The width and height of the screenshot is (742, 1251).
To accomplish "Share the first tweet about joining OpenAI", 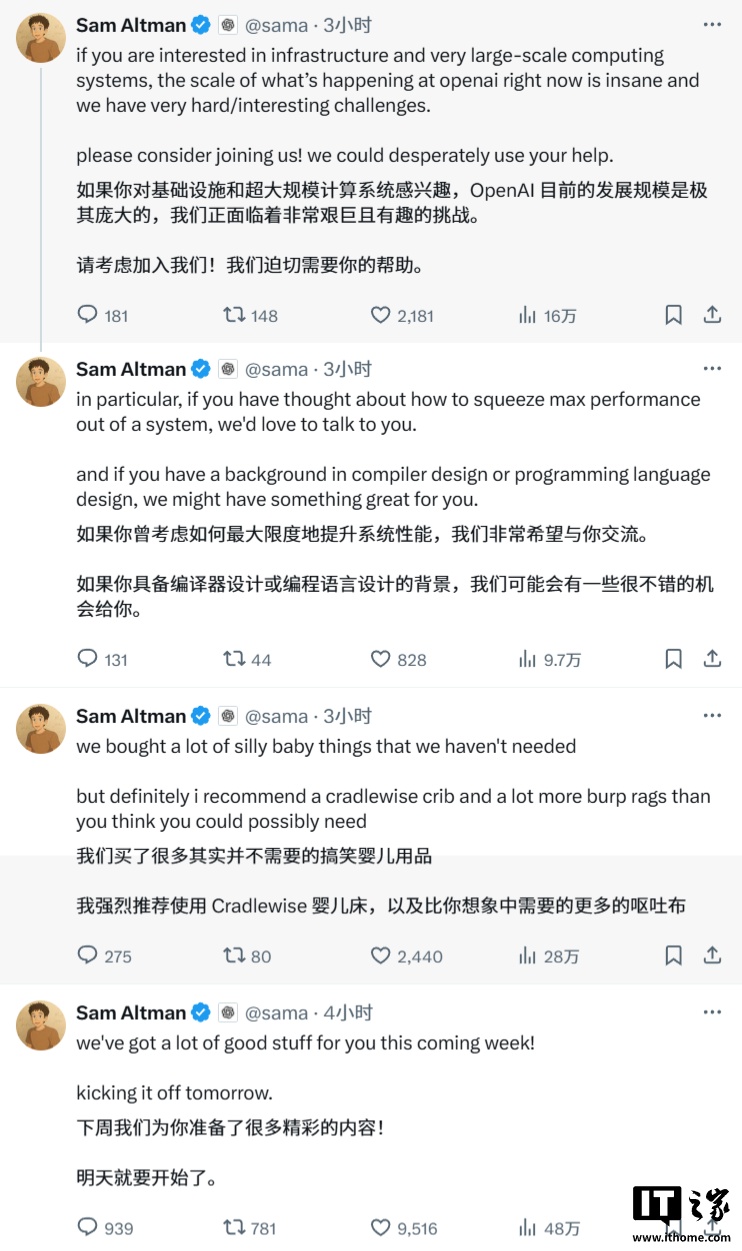I will click(712, 315).
